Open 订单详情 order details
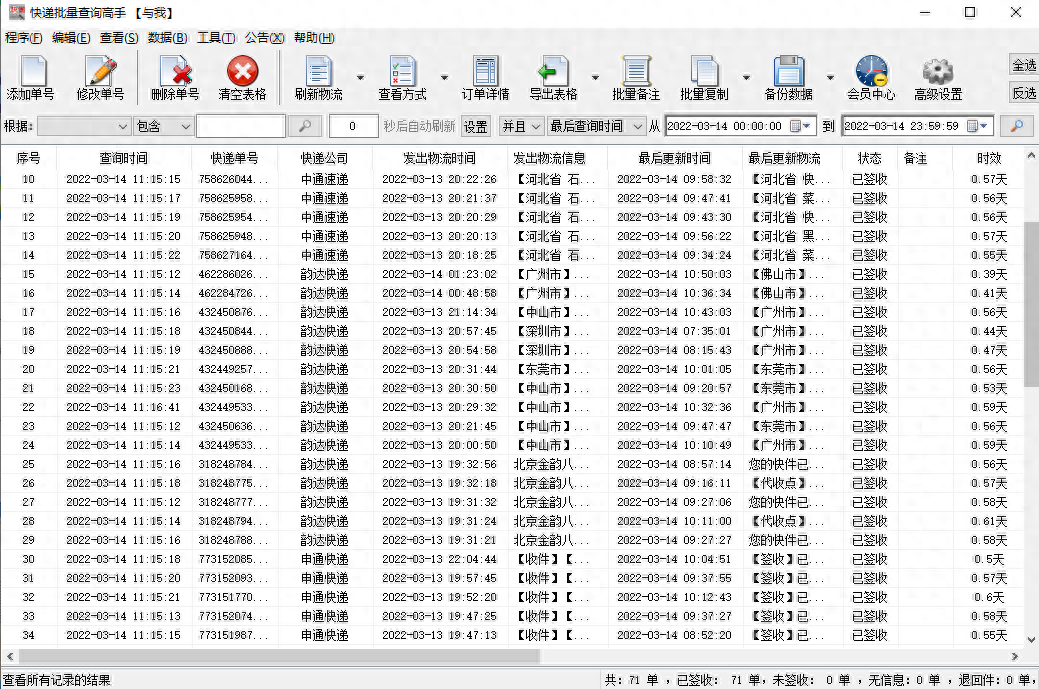This screenshot has width=1039, height=689. 485,73
